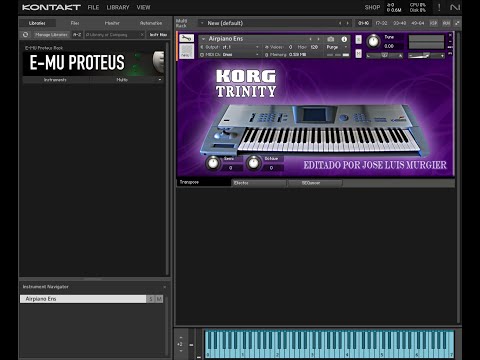Click the Manage Libraries button
Image resolution: width=480 pixels, height=360 pixels.
[51, 34]
